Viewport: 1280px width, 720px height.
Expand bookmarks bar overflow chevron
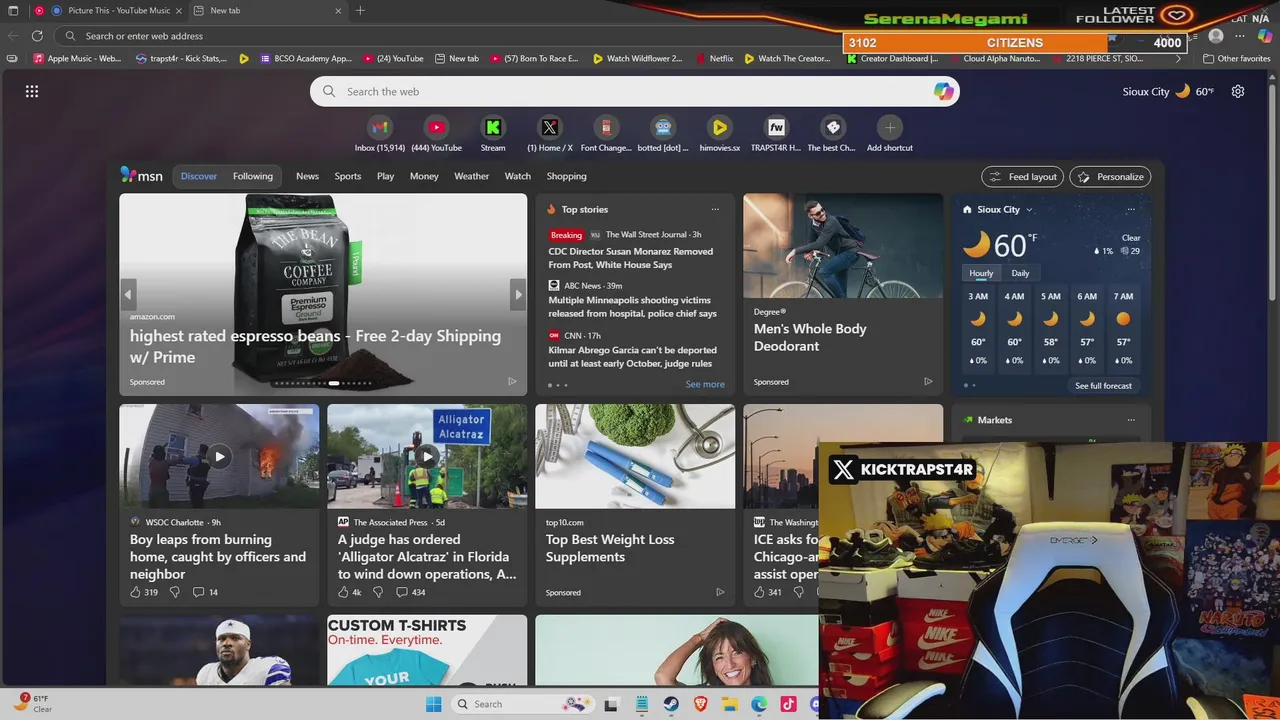click(x=1178, y=59)
